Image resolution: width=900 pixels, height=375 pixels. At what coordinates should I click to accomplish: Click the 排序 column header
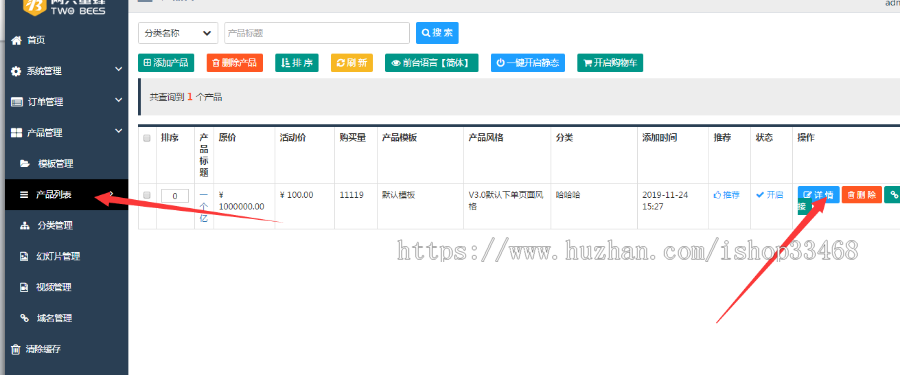(170, 138)
